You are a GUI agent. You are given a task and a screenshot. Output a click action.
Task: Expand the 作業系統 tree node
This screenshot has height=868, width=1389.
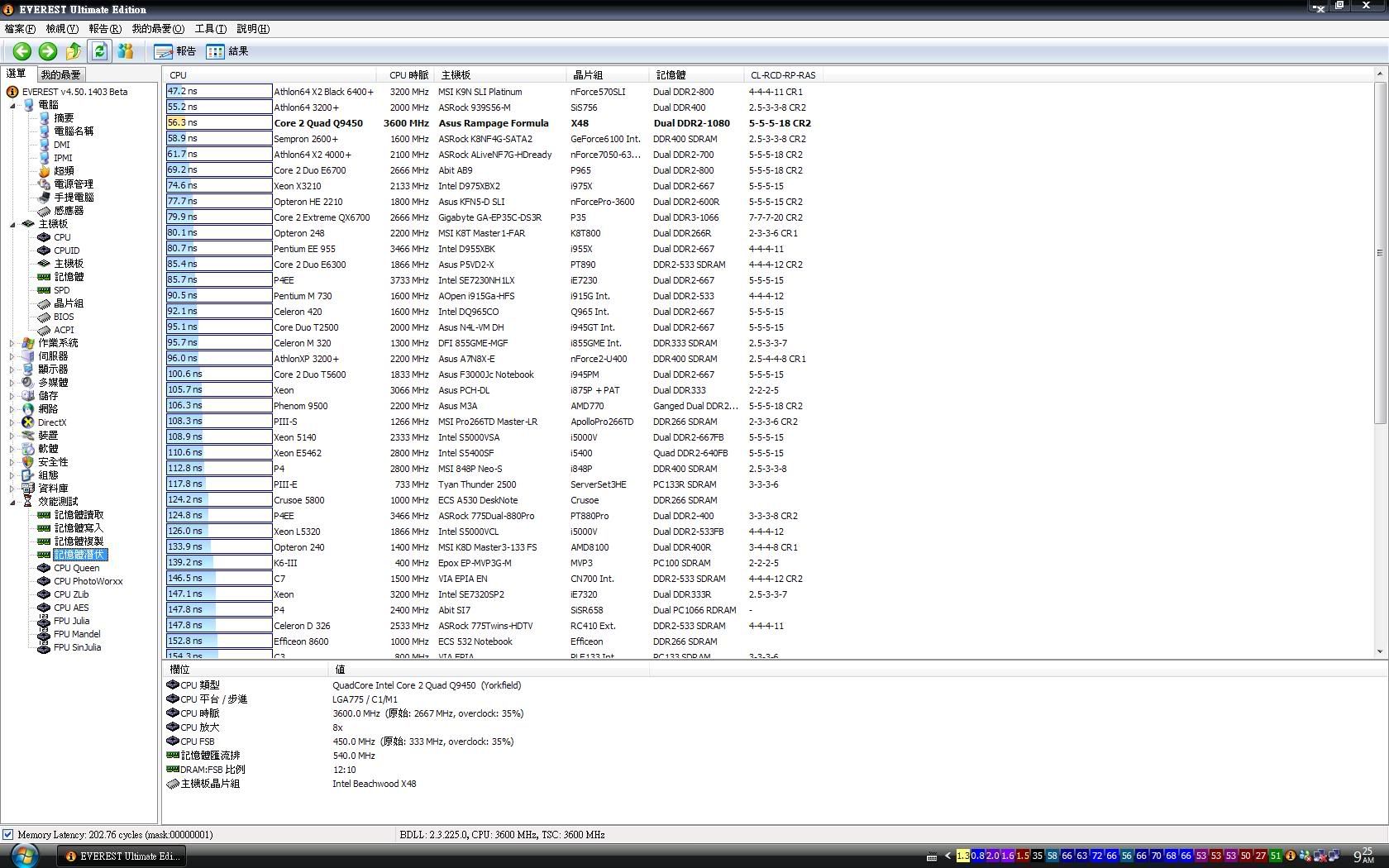(x=12, y=343)
